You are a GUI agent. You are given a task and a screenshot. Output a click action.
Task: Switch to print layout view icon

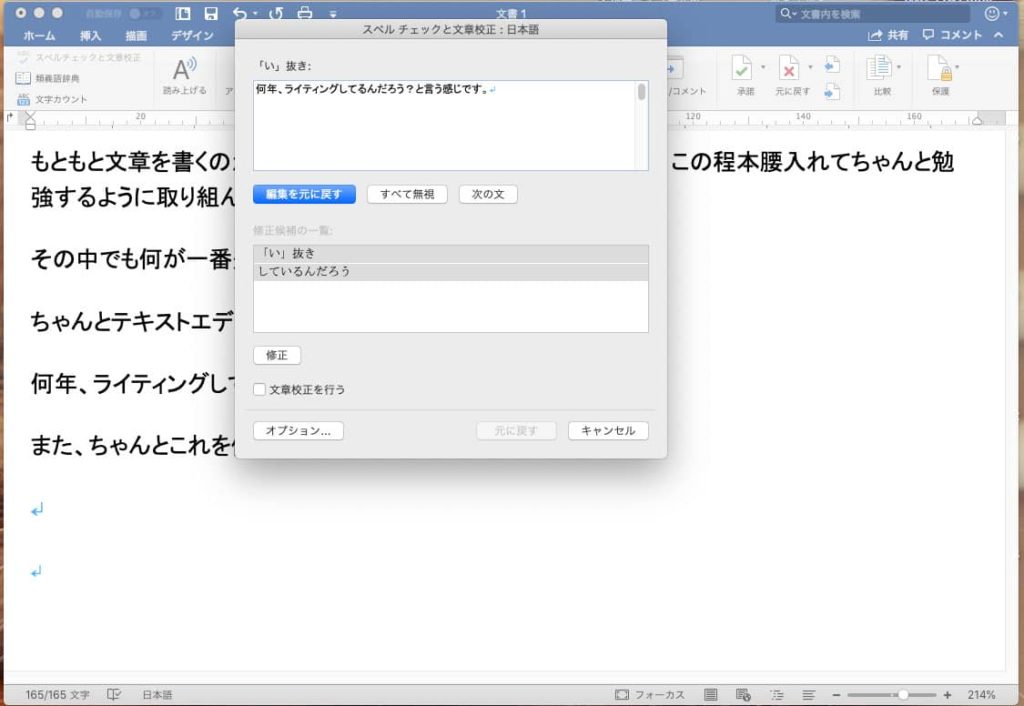point(711,695)
